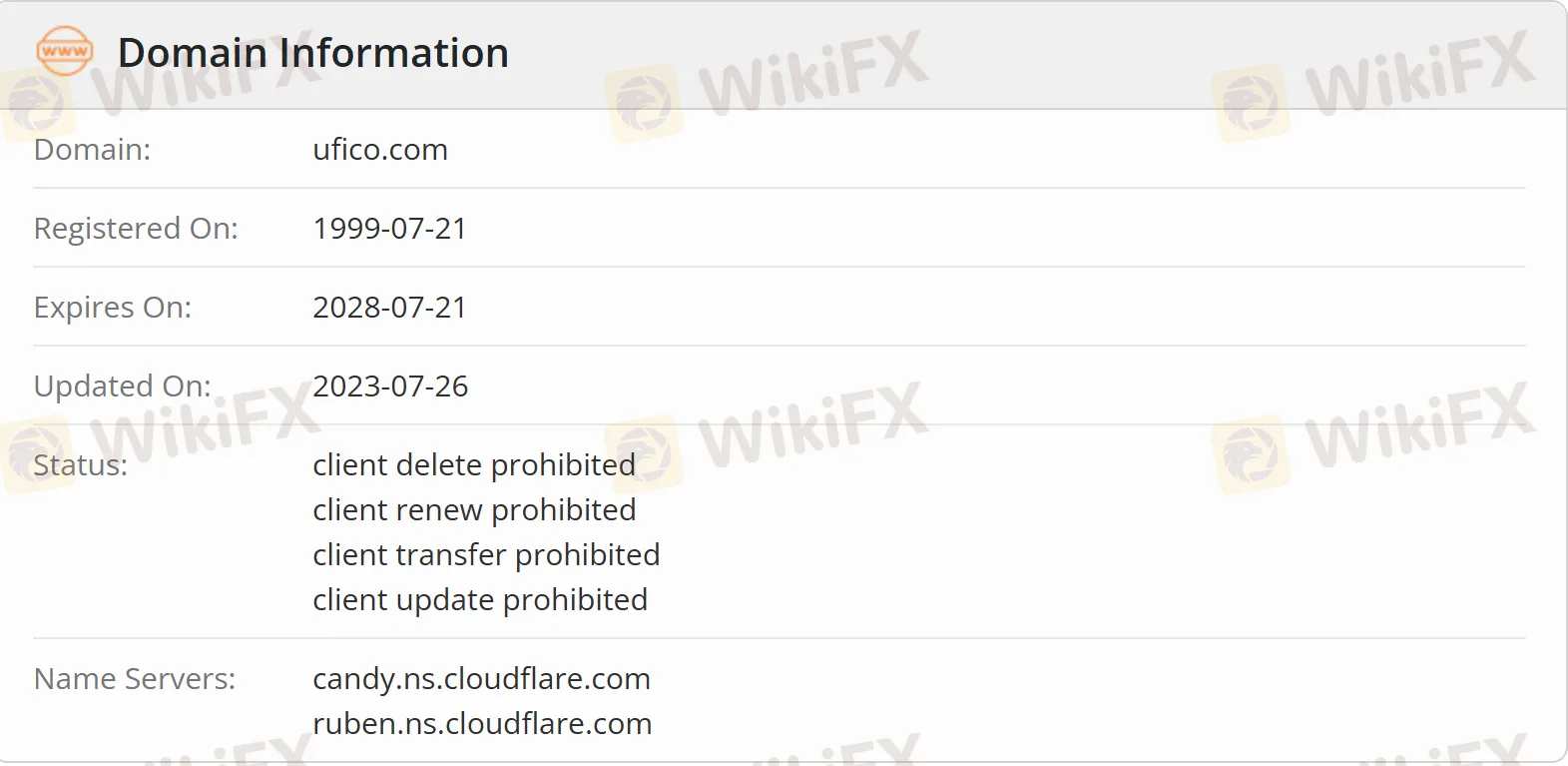Select the ufico.com domain value
Screen dimensions: 1568x766
[380, 150]
